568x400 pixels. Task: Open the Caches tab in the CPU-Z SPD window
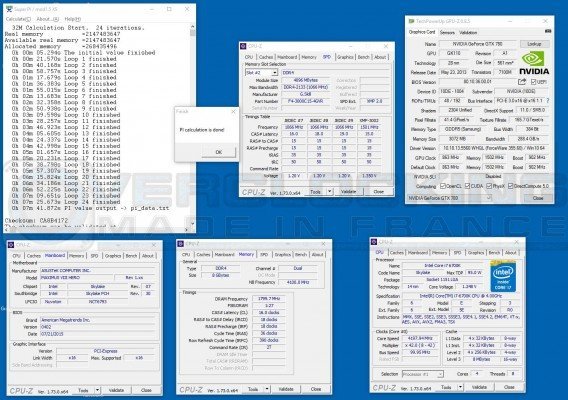(266, 57)
